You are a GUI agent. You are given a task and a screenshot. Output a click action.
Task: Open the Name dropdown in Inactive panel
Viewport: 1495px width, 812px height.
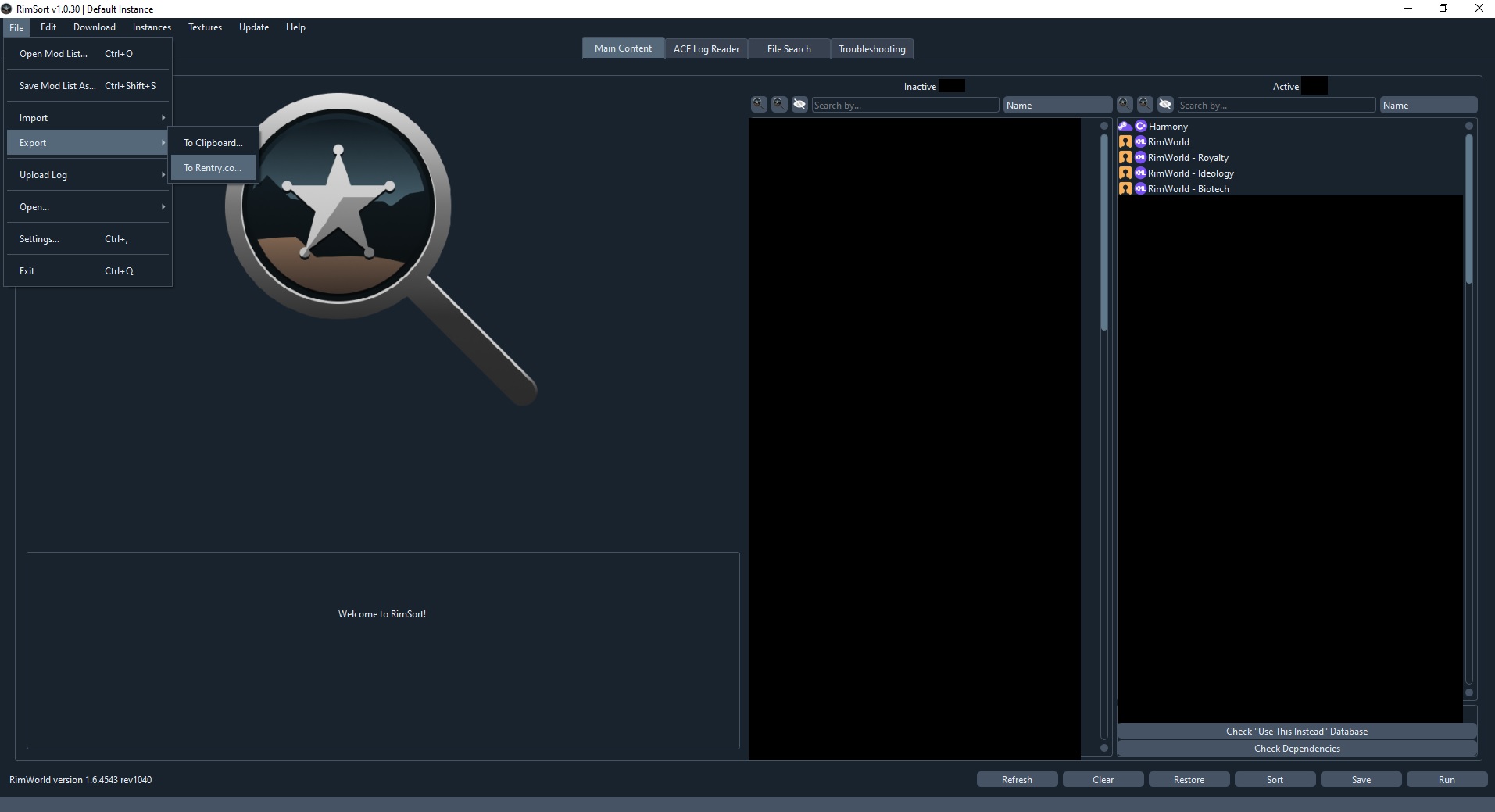click(1057, 106)
